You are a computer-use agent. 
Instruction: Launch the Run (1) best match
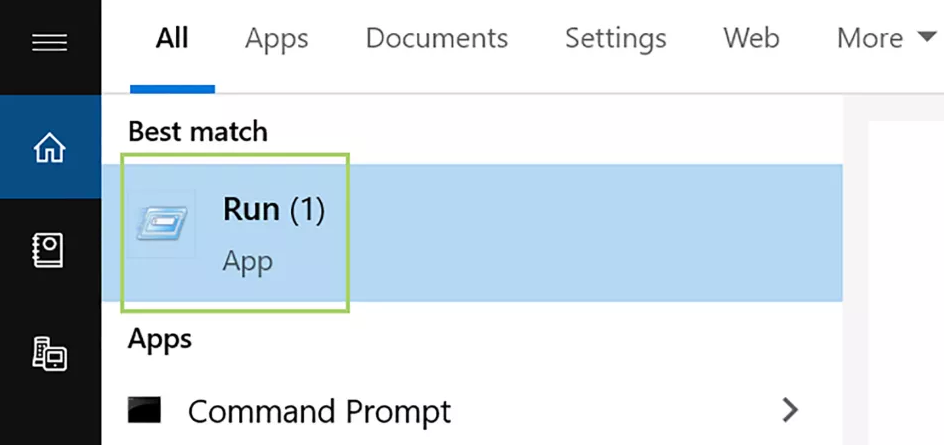coord(473,232)
